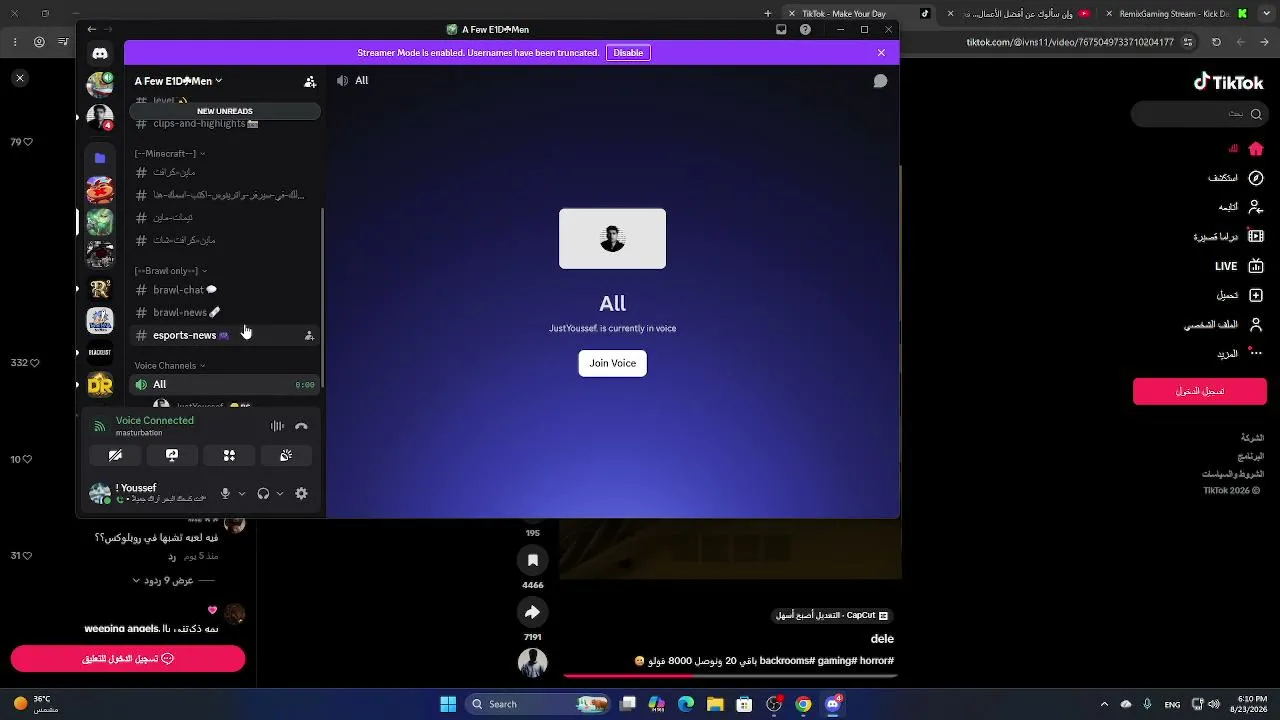Expand headphone output options arrow

(280, 494)
